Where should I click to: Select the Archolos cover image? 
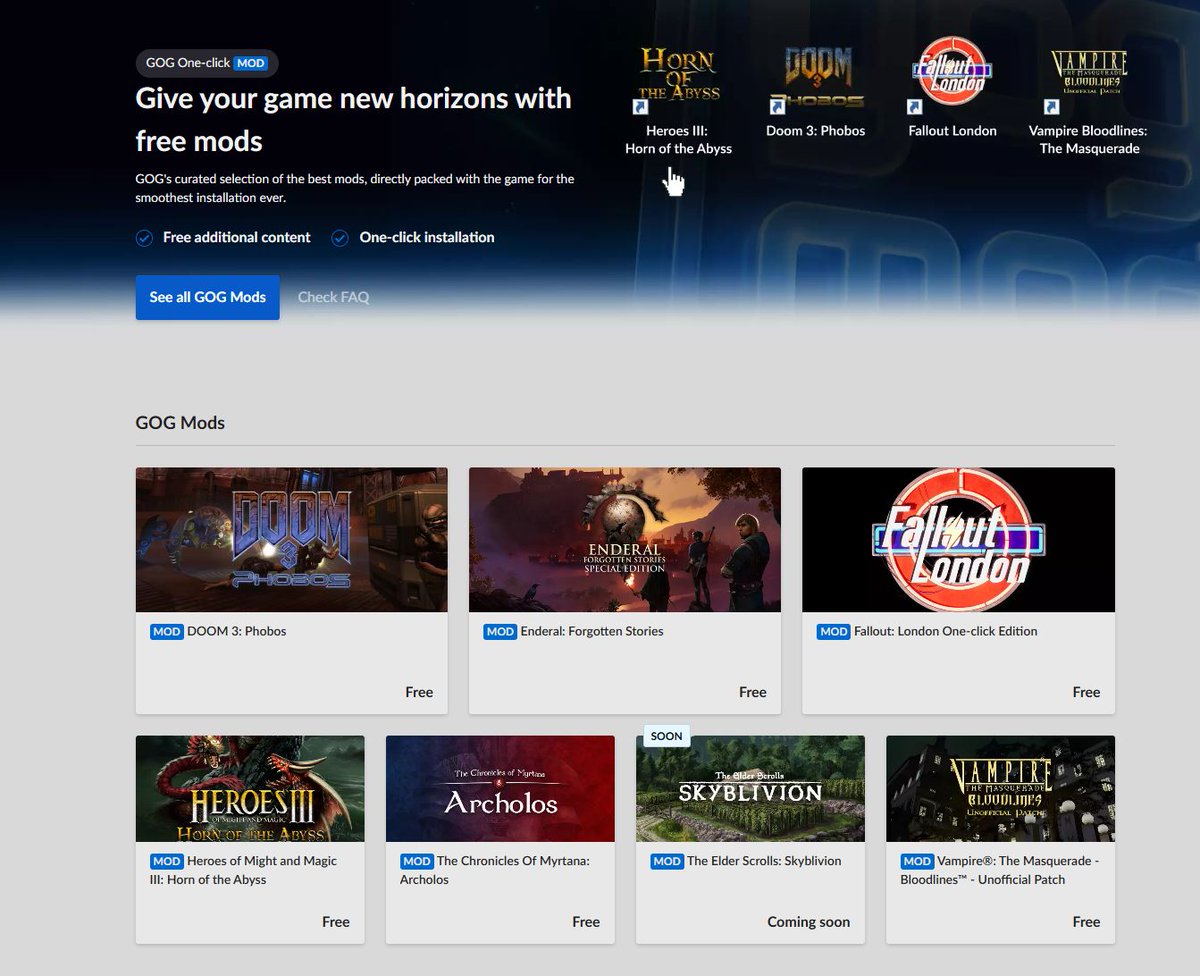click(x=500, y=789)
